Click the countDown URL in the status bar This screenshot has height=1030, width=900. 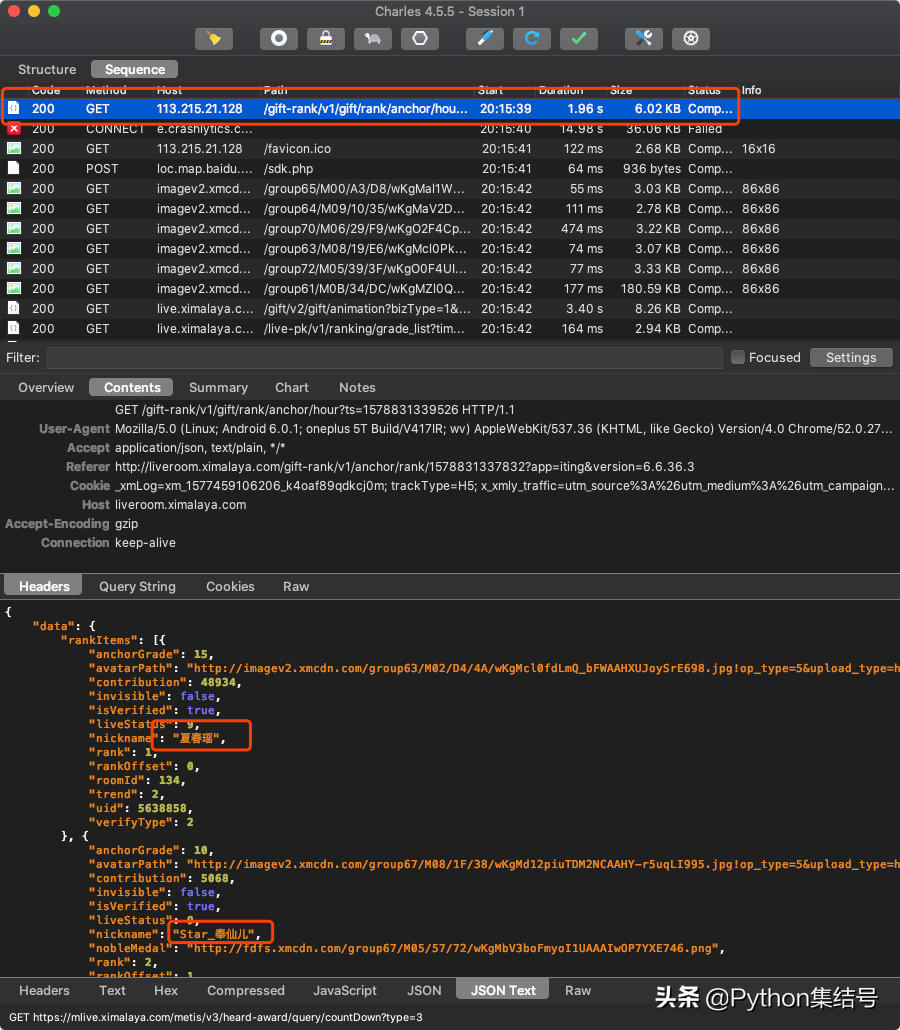216,1017
